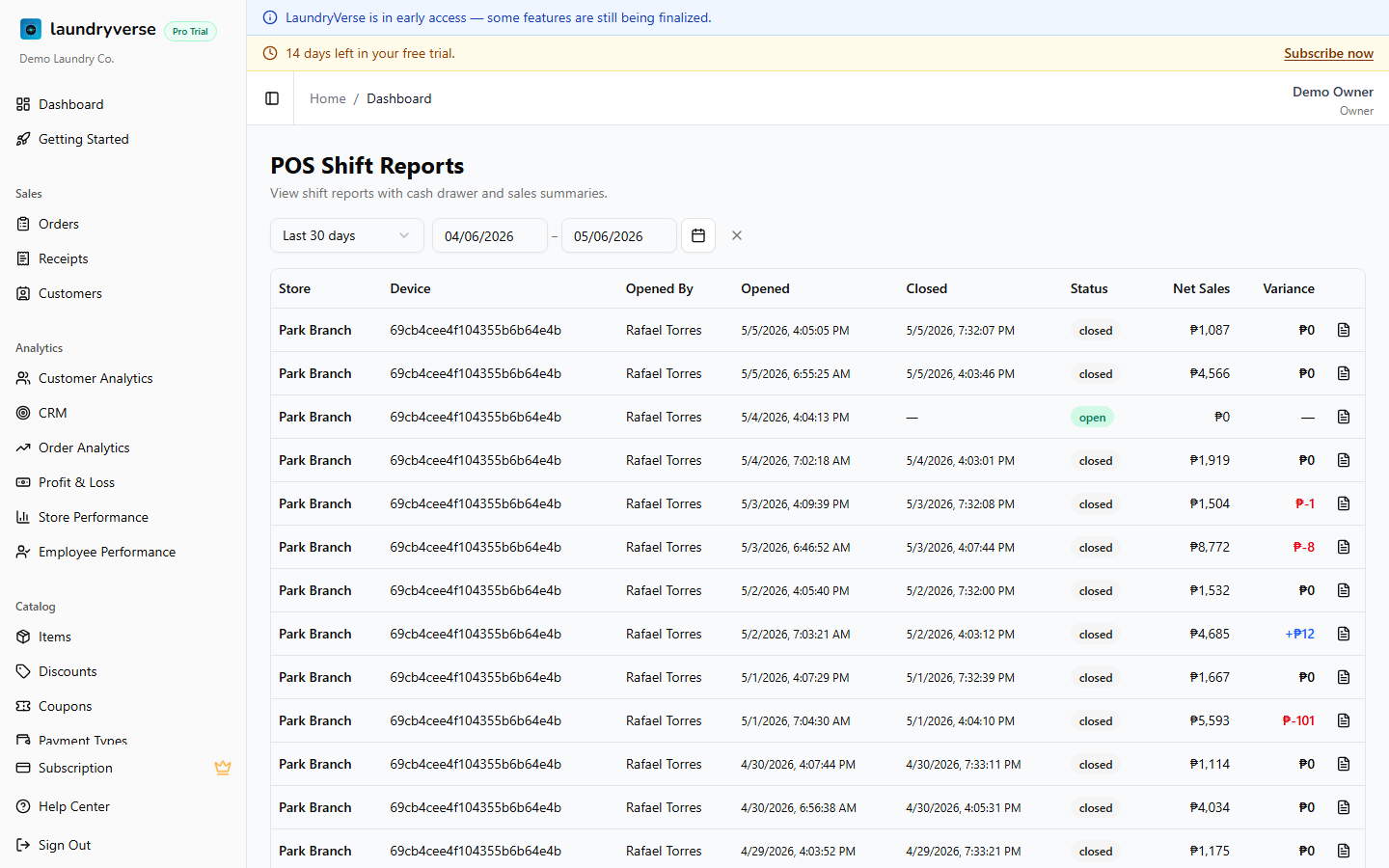
Task: Click the ₱-8 variance value
Action: click(1304, 547)
